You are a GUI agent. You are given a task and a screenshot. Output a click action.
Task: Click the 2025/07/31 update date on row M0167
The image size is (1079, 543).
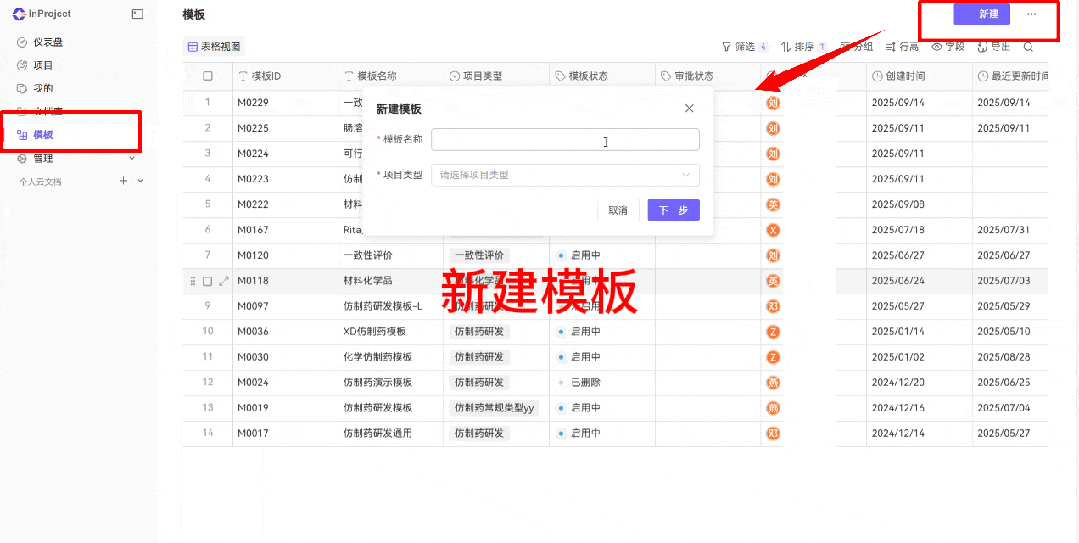[1003, 231]
